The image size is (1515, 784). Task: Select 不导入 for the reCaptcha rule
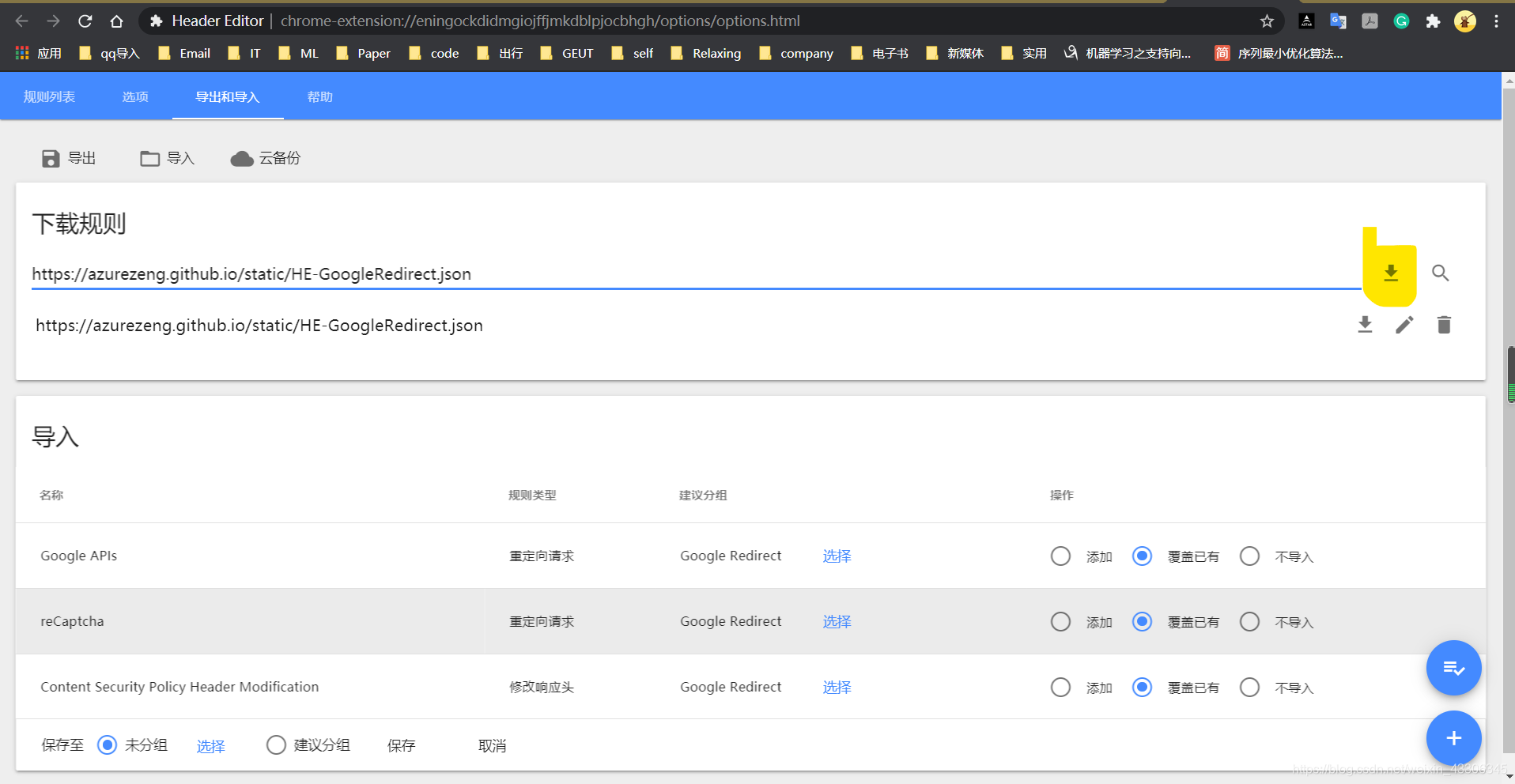[x=1249, y=621]
